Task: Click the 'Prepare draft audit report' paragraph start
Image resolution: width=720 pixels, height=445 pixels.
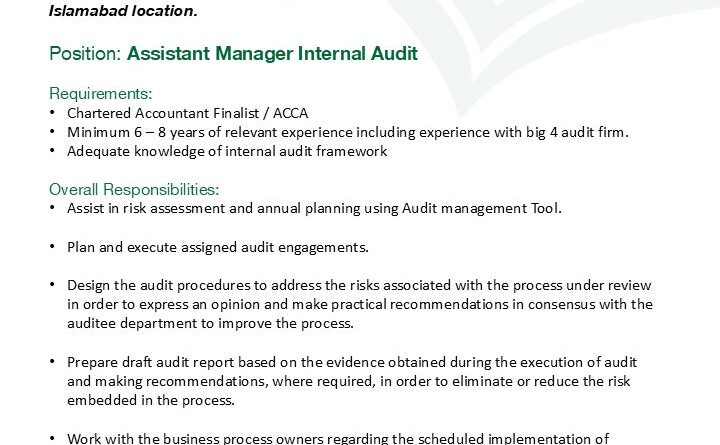Action: [x=150, y=362]
